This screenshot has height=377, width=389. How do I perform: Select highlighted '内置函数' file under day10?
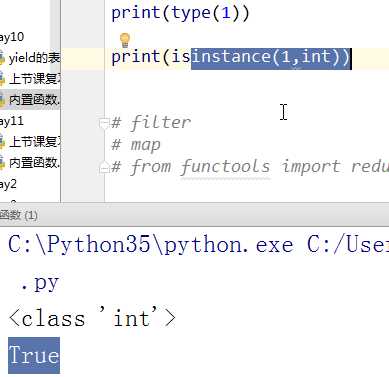click(34, 100)
